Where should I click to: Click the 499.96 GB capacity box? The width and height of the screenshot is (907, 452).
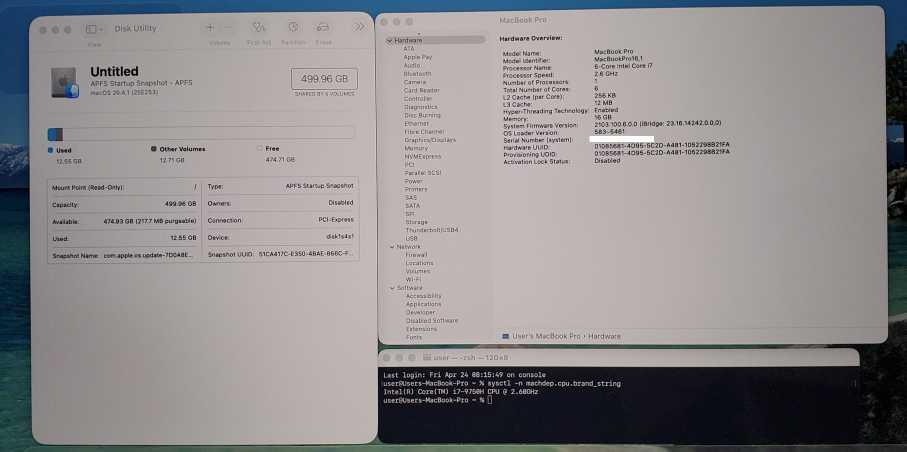point(324,79)
